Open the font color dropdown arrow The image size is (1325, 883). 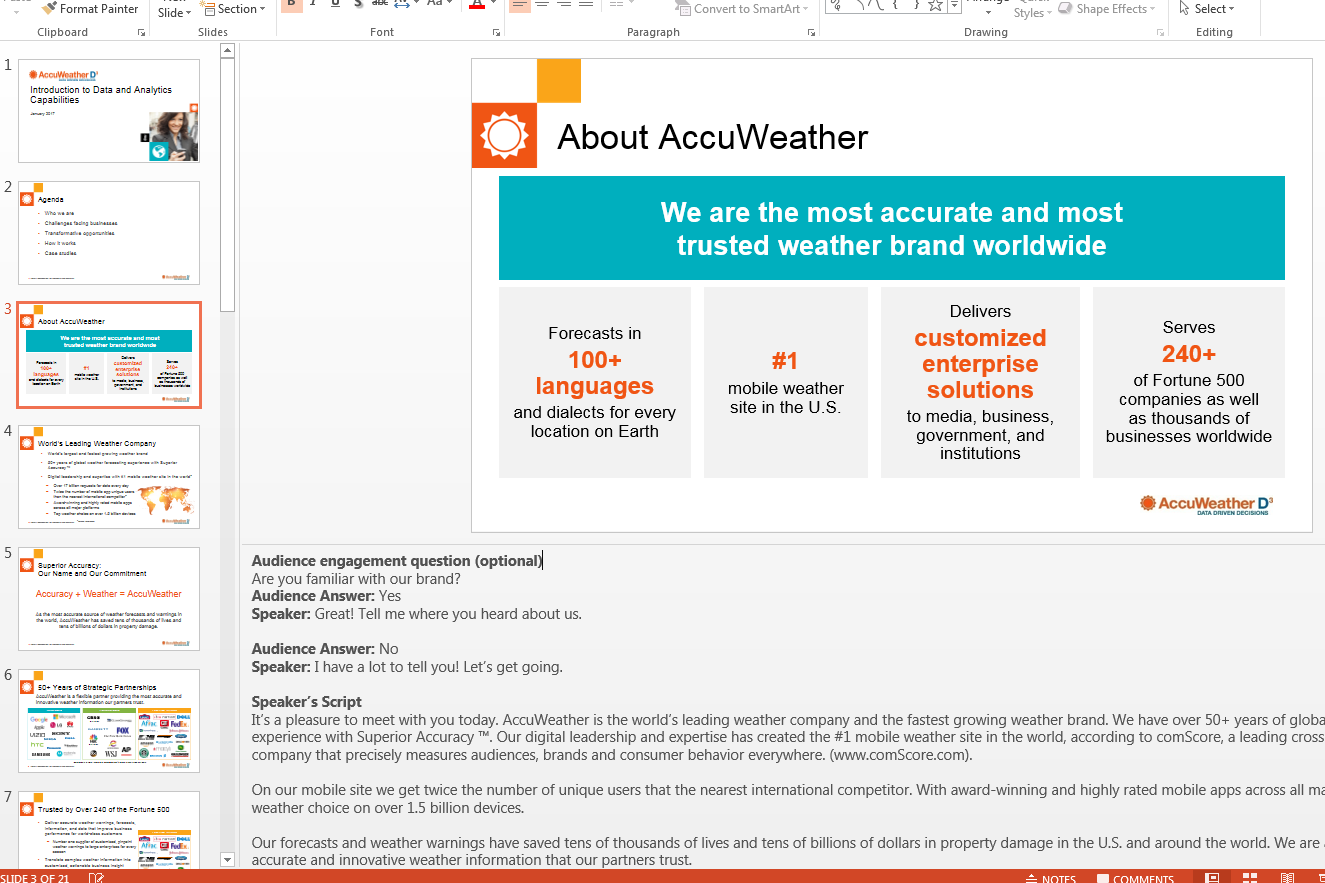tap(493, 5)
